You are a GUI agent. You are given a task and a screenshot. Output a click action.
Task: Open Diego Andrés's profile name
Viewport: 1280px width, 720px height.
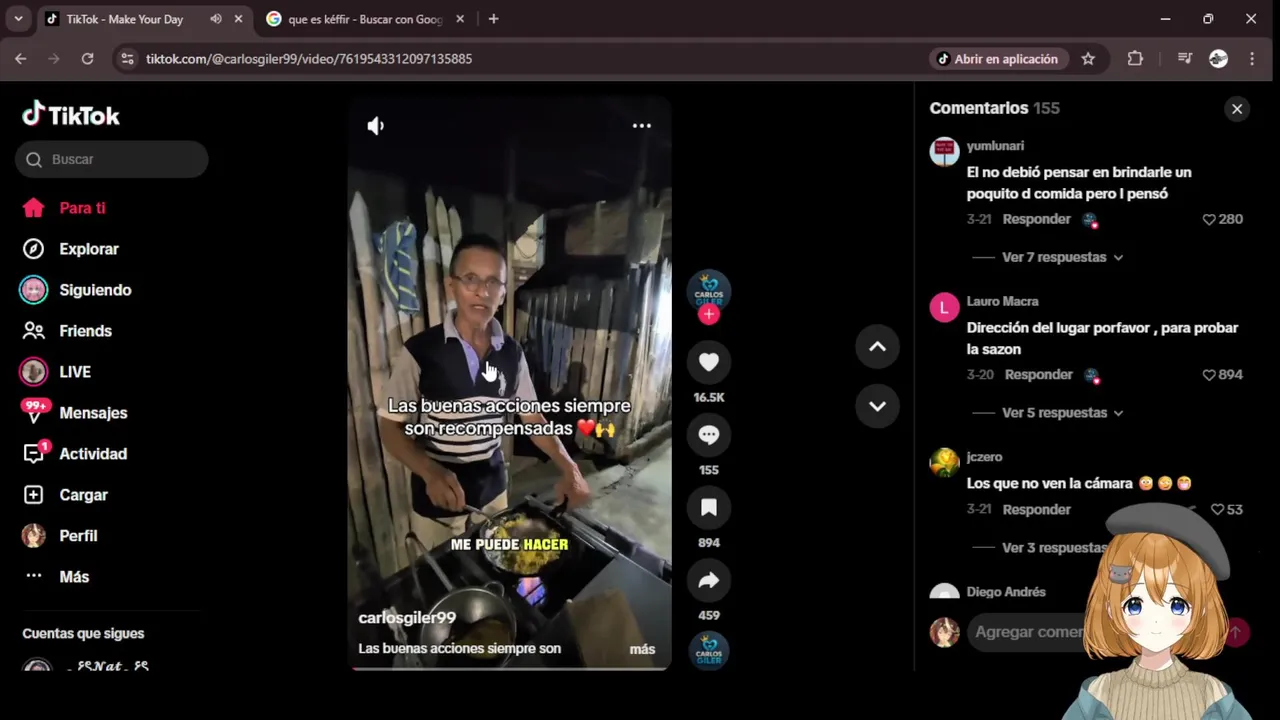coord(1006,592)
